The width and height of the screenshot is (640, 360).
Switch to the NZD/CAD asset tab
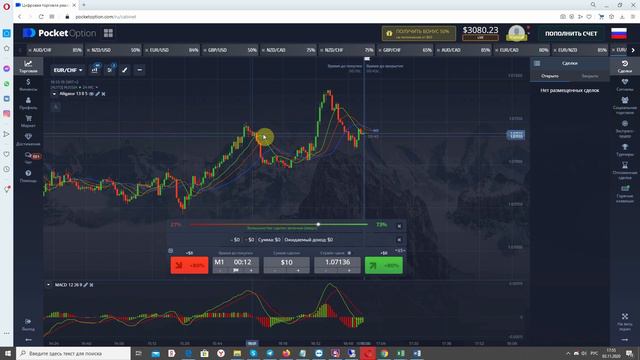point(288,50)
